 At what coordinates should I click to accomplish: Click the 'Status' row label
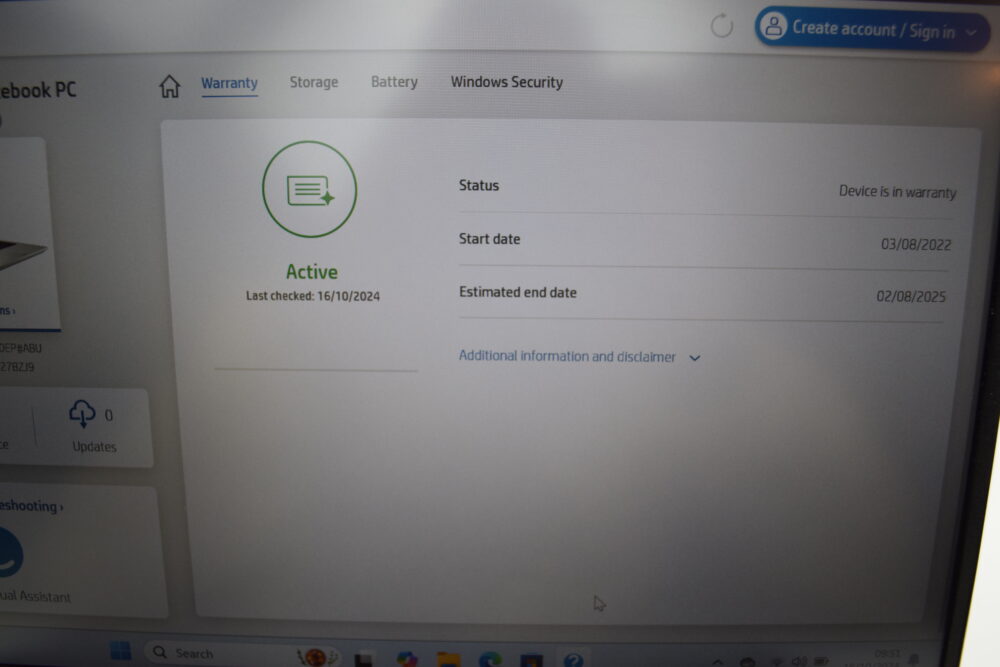coord(479,185)
